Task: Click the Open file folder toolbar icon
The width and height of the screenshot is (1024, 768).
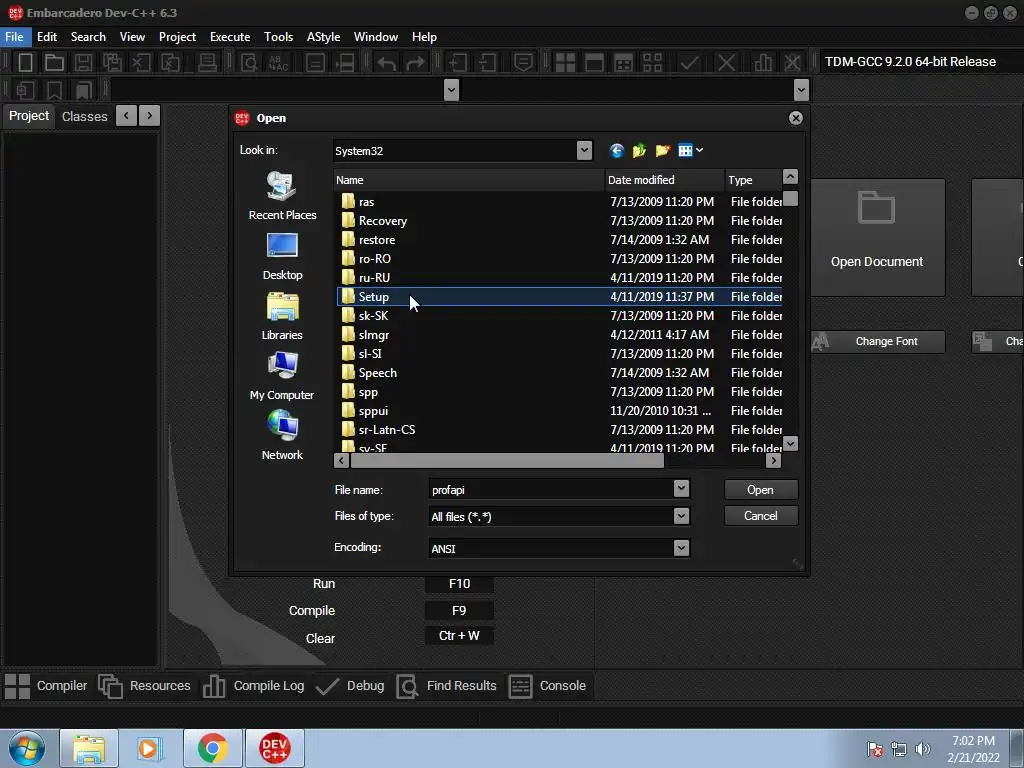Action: [x=54, y=62]
